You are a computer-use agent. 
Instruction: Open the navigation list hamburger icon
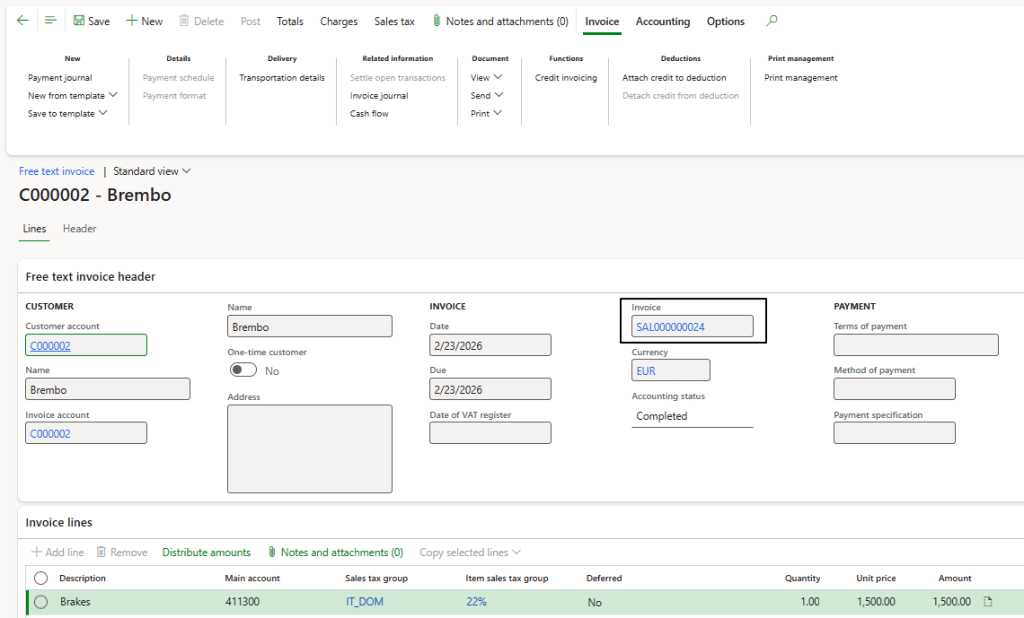pos(51,21)
